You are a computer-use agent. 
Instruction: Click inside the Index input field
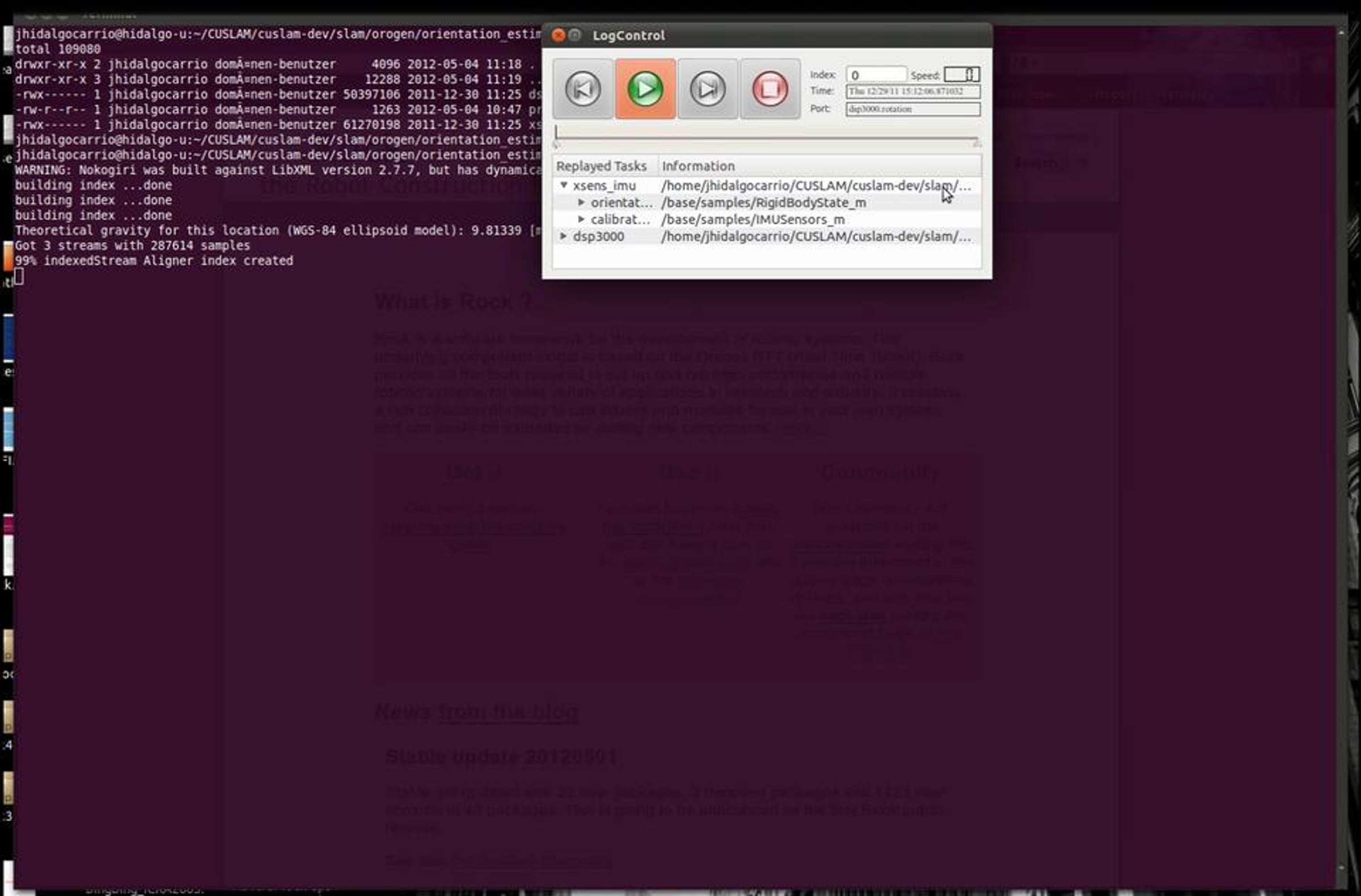pyautogui.click(x=875, y=75)
